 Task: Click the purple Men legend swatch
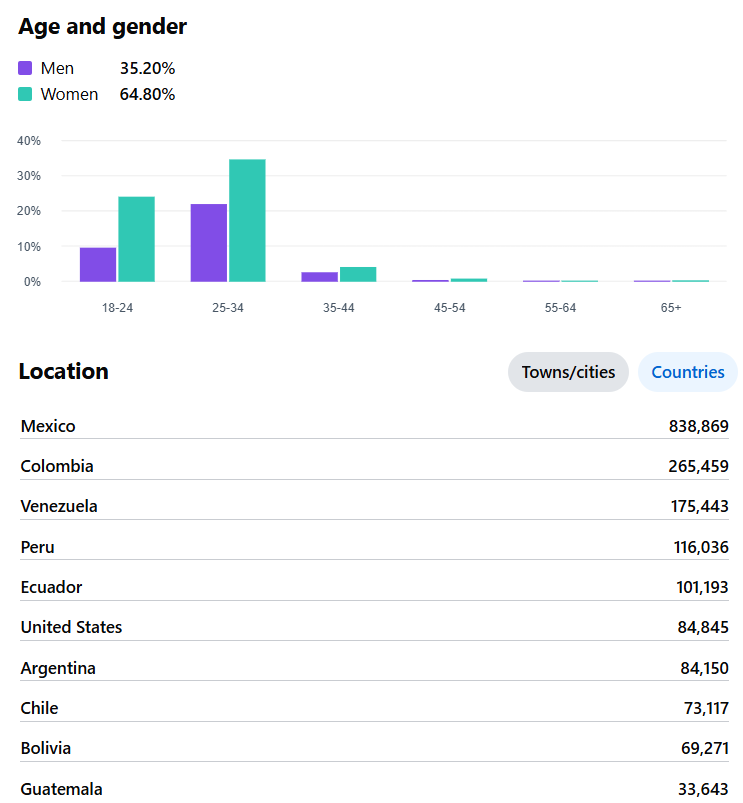[x=25, y=69]
